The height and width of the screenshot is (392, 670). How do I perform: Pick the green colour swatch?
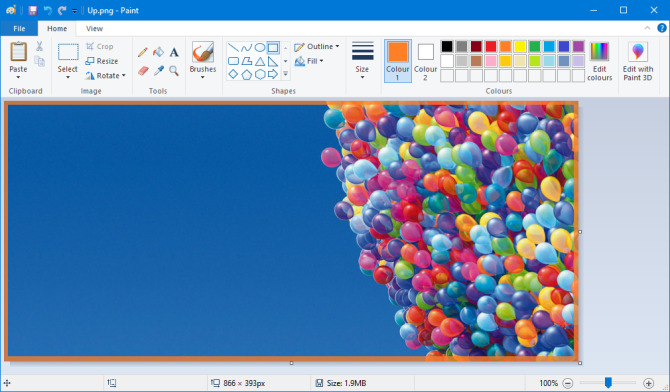535,46
